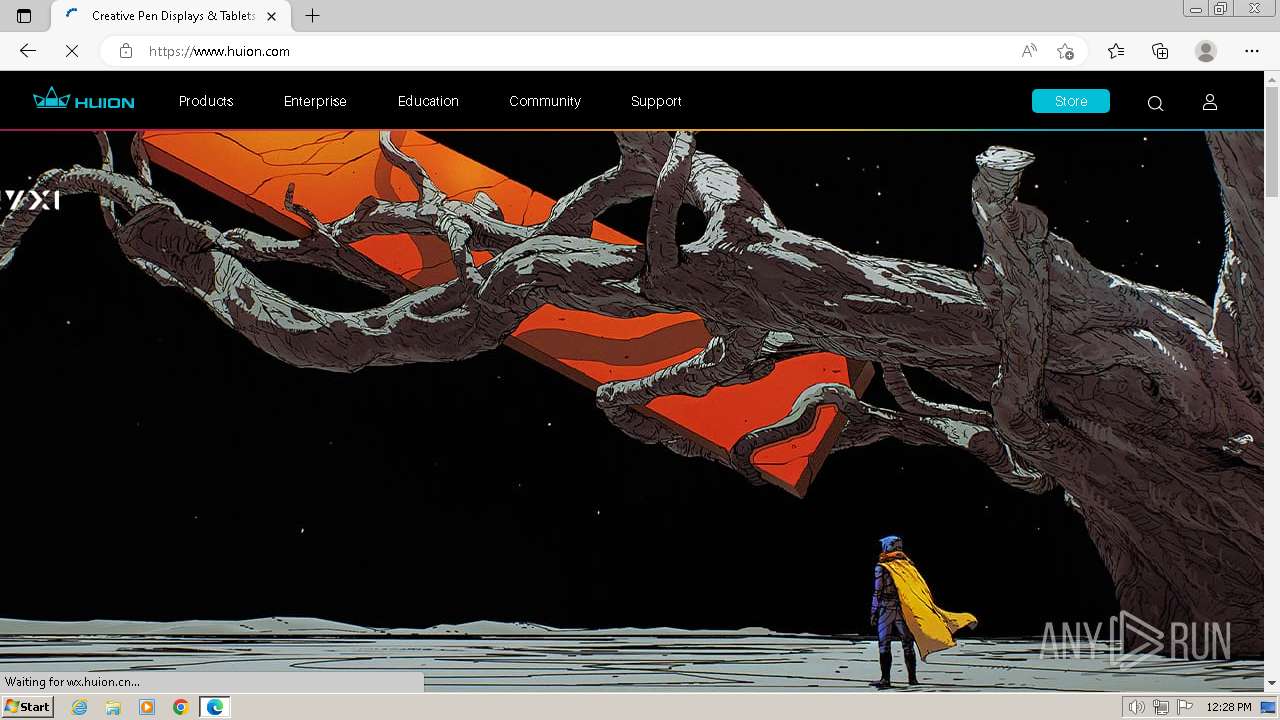Click the scrollbar up arrow
The height and width of the screenshot is (720, 1280).
(x=1272, y=80)
